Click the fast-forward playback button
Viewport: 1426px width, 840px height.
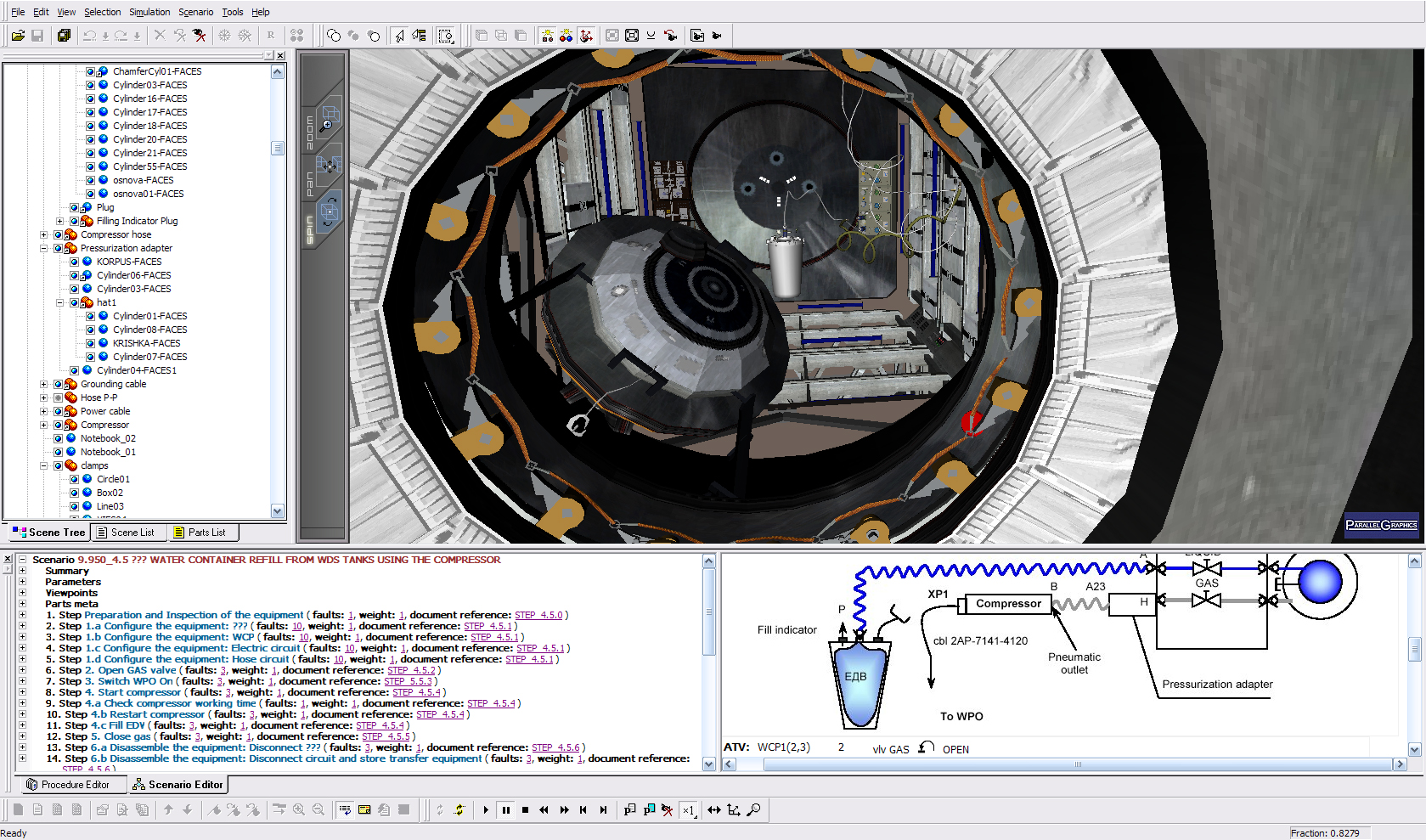pos(565,810)
